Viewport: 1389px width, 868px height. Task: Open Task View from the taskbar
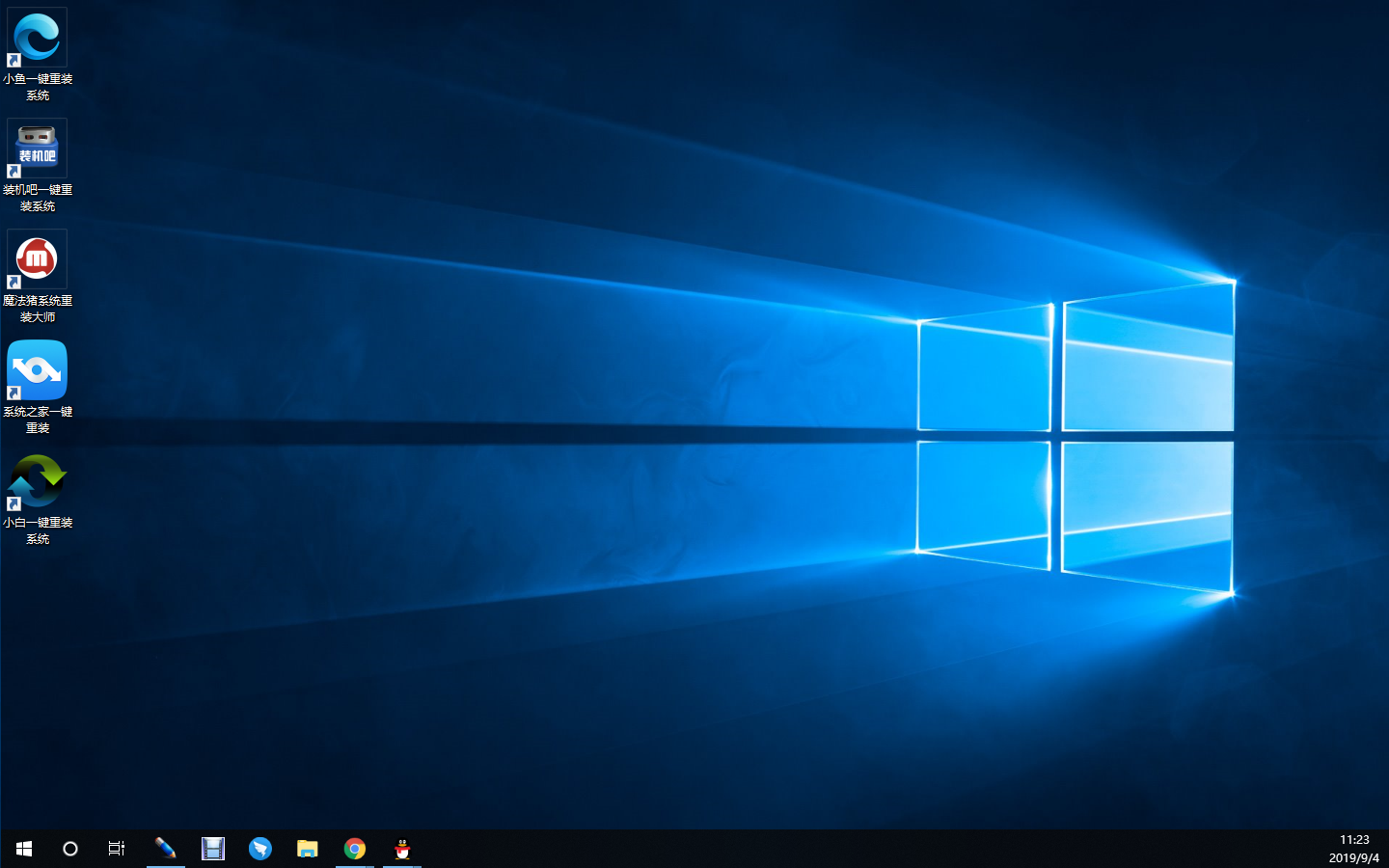point(116,849)
